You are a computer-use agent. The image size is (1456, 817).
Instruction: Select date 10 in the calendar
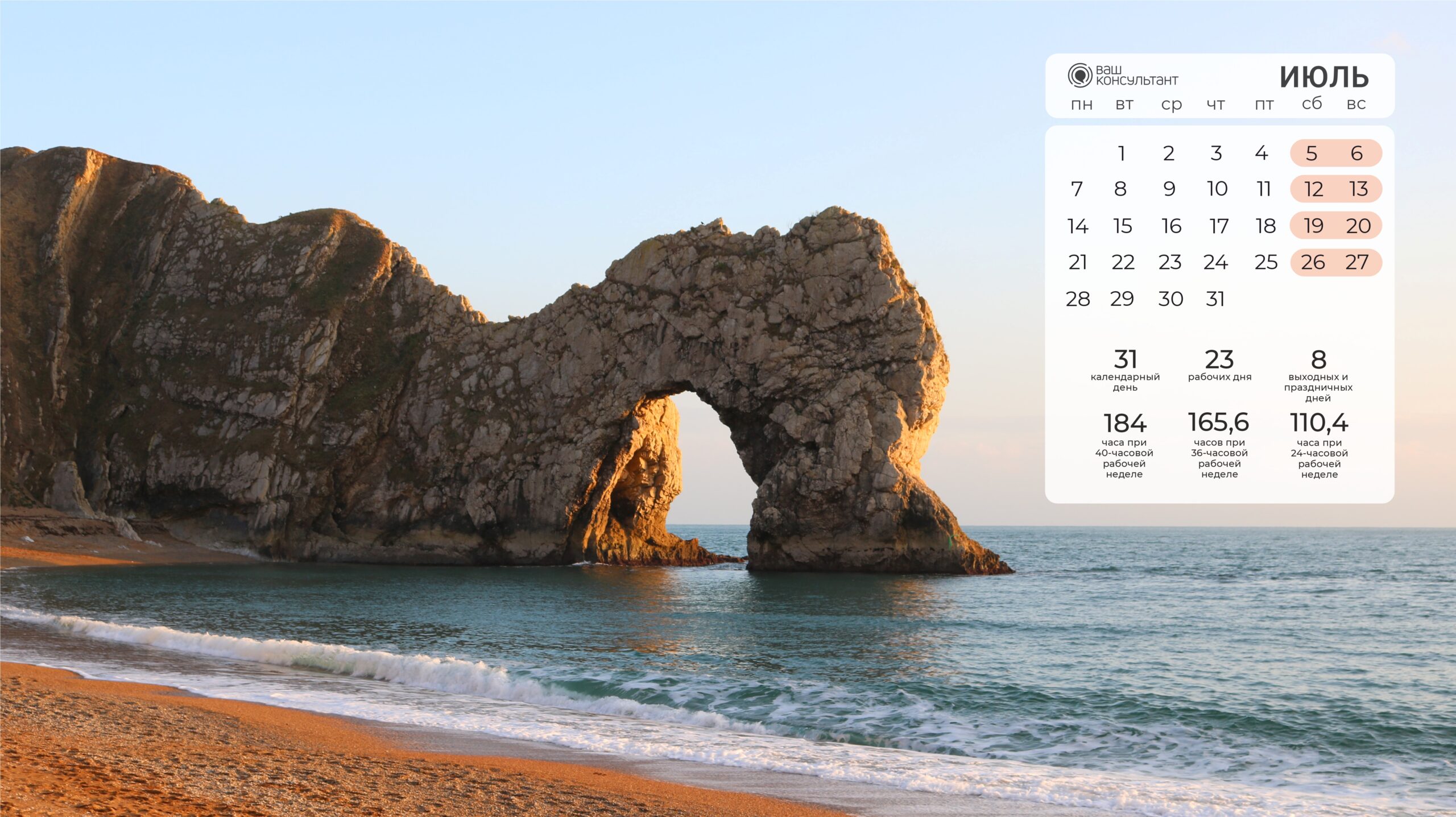tap(1217, 189)
